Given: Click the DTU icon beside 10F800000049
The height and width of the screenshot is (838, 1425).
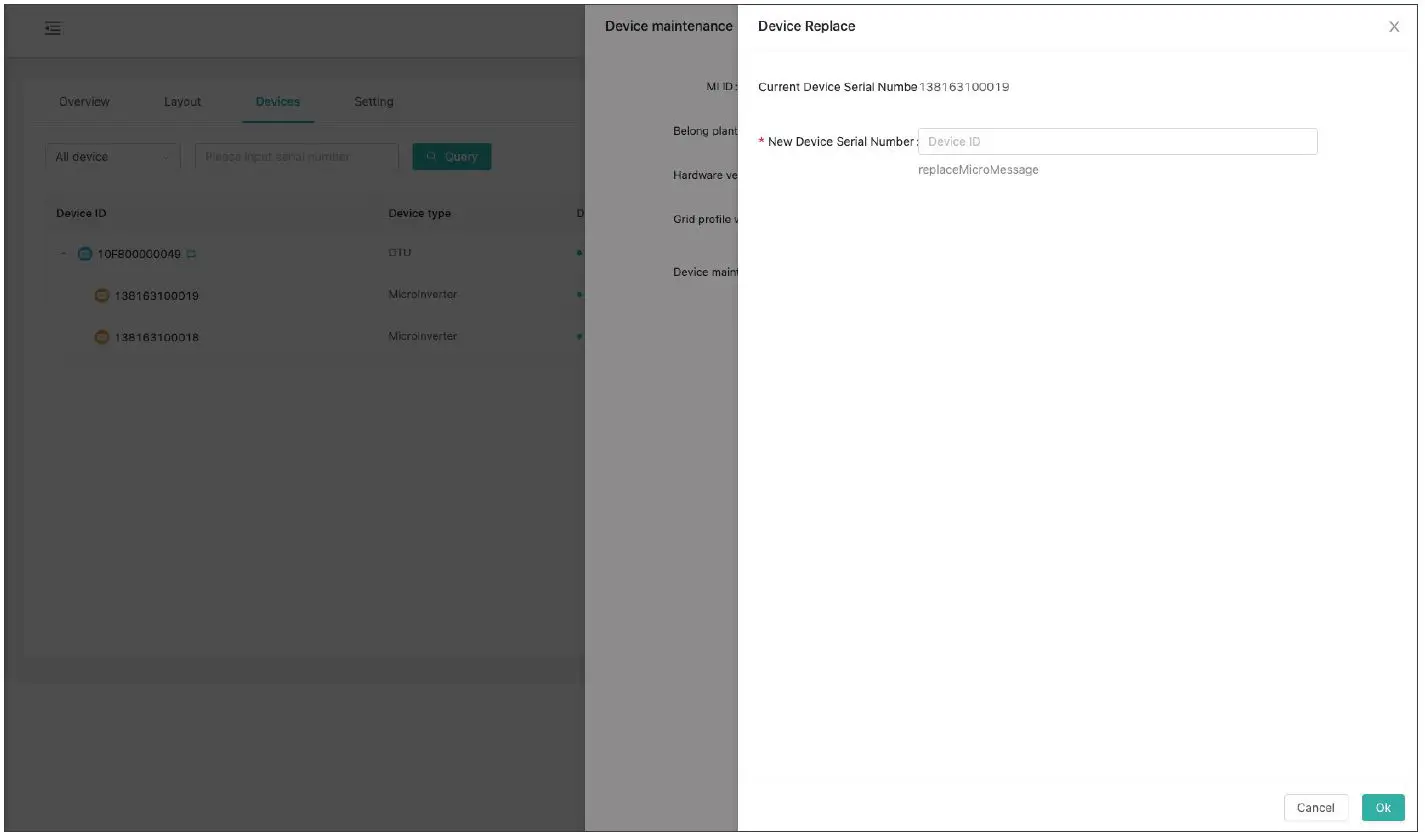Looking at the screenshot, I should tap(85, 254).
